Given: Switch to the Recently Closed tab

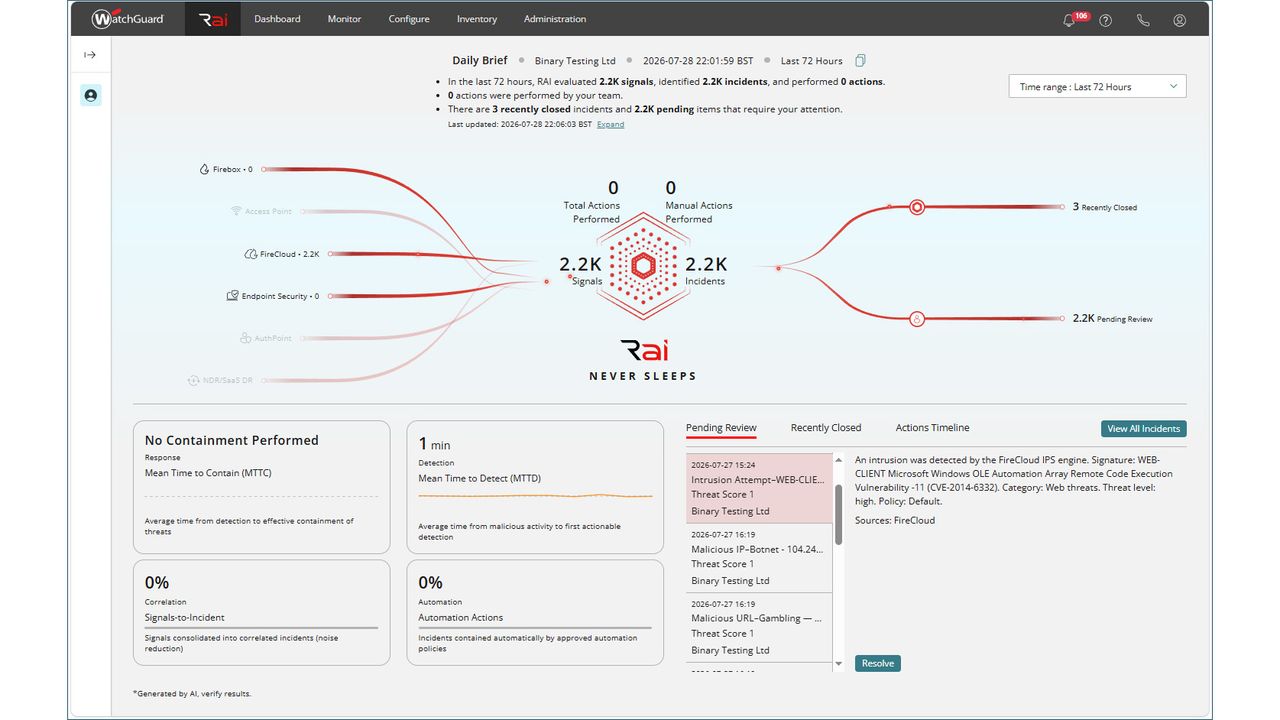Looking at the screenshot, I should point(826,428).
